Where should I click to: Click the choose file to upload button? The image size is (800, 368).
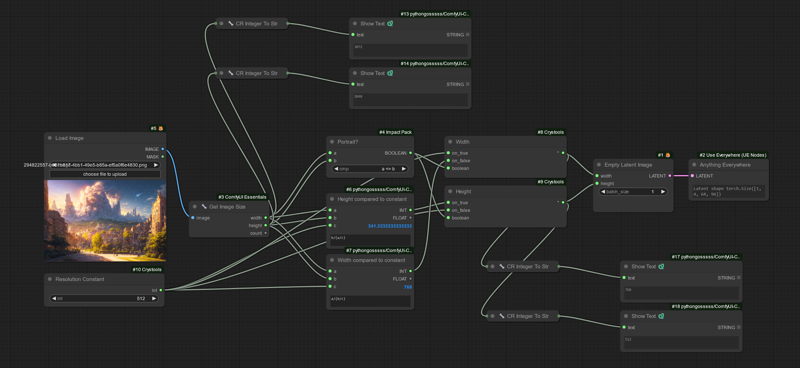pyautogui.click(x=105, y=174)
